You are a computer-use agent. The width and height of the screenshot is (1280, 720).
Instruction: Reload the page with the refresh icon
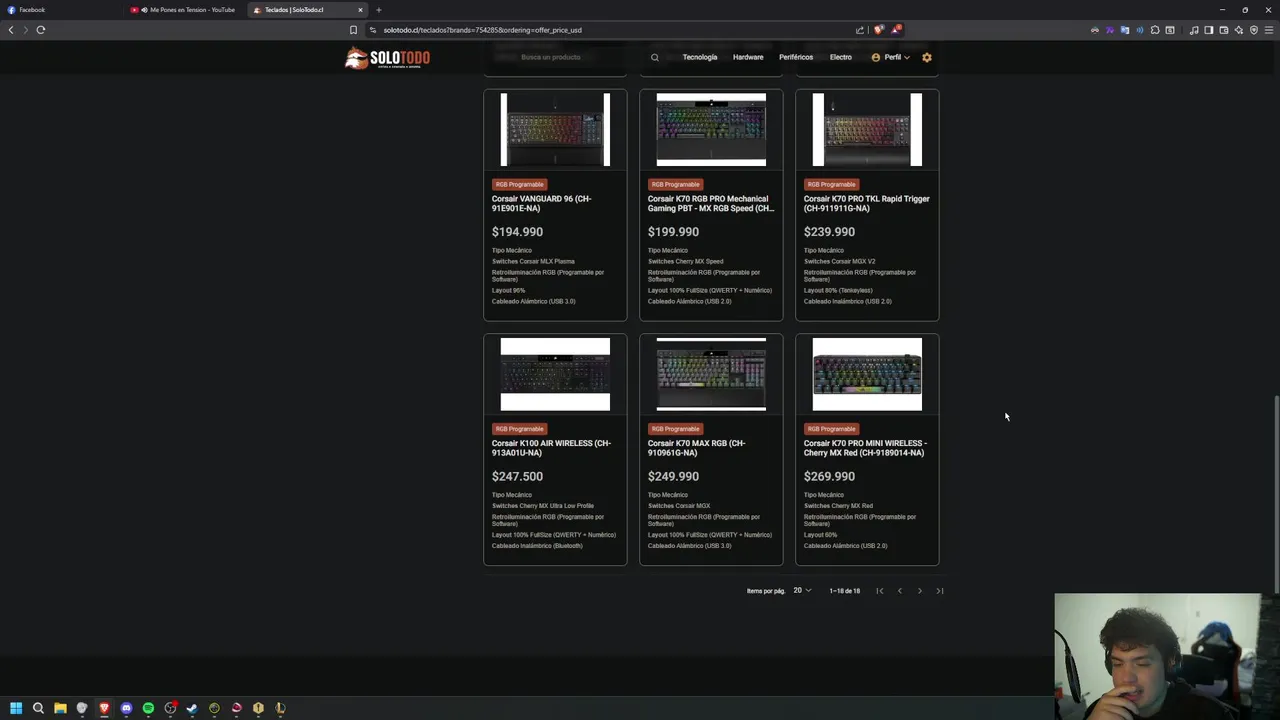coord(41,30)
